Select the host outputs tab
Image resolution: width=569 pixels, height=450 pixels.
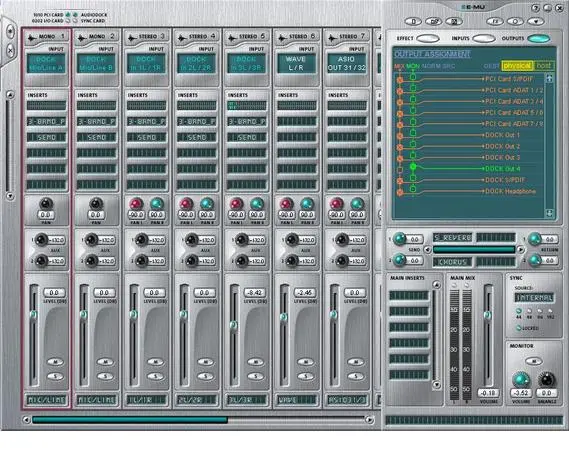[544, 66]
